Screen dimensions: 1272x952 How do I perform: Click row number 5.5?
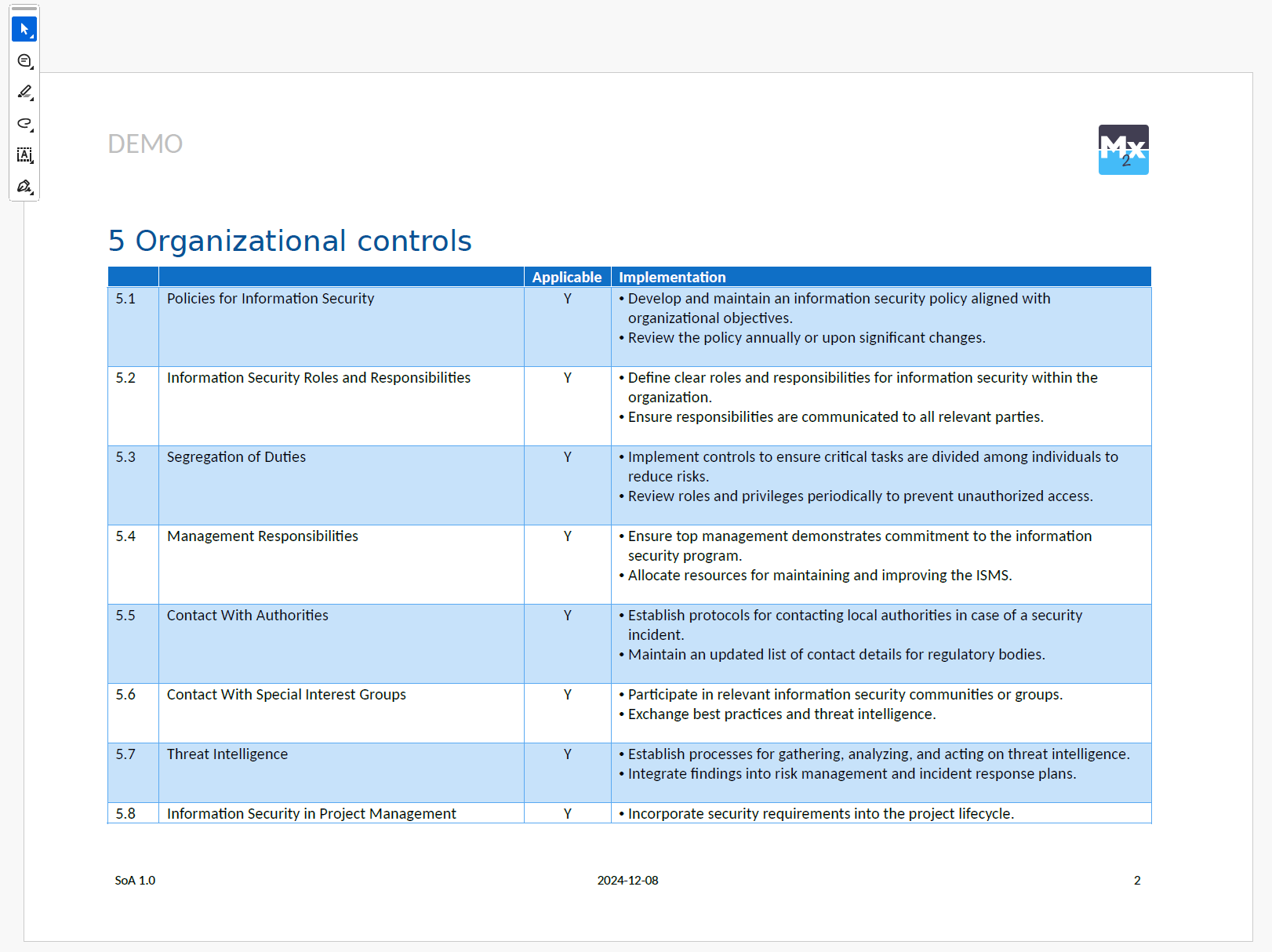(x=125, y=616)
